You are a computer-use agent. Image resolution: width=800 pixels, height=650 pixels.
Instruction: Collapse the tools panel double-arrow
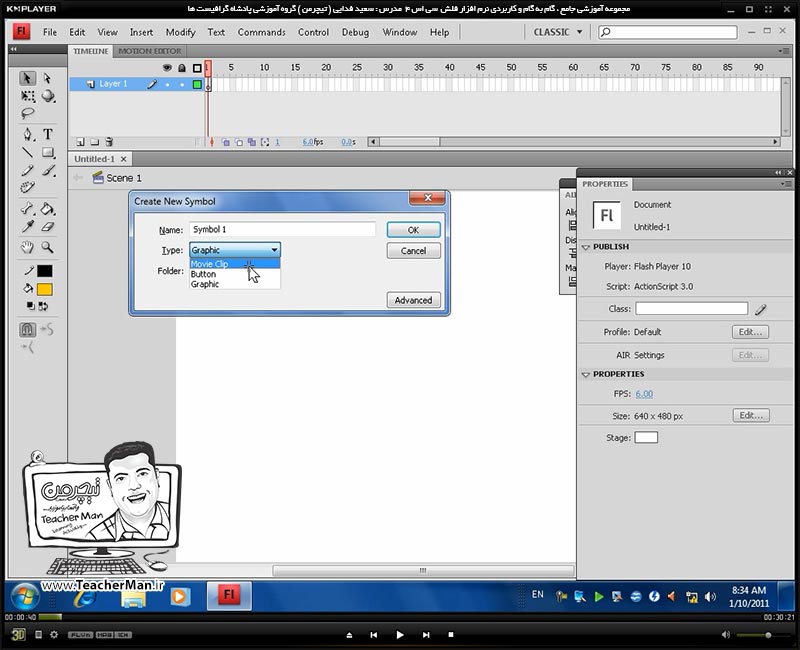(14, 49)
